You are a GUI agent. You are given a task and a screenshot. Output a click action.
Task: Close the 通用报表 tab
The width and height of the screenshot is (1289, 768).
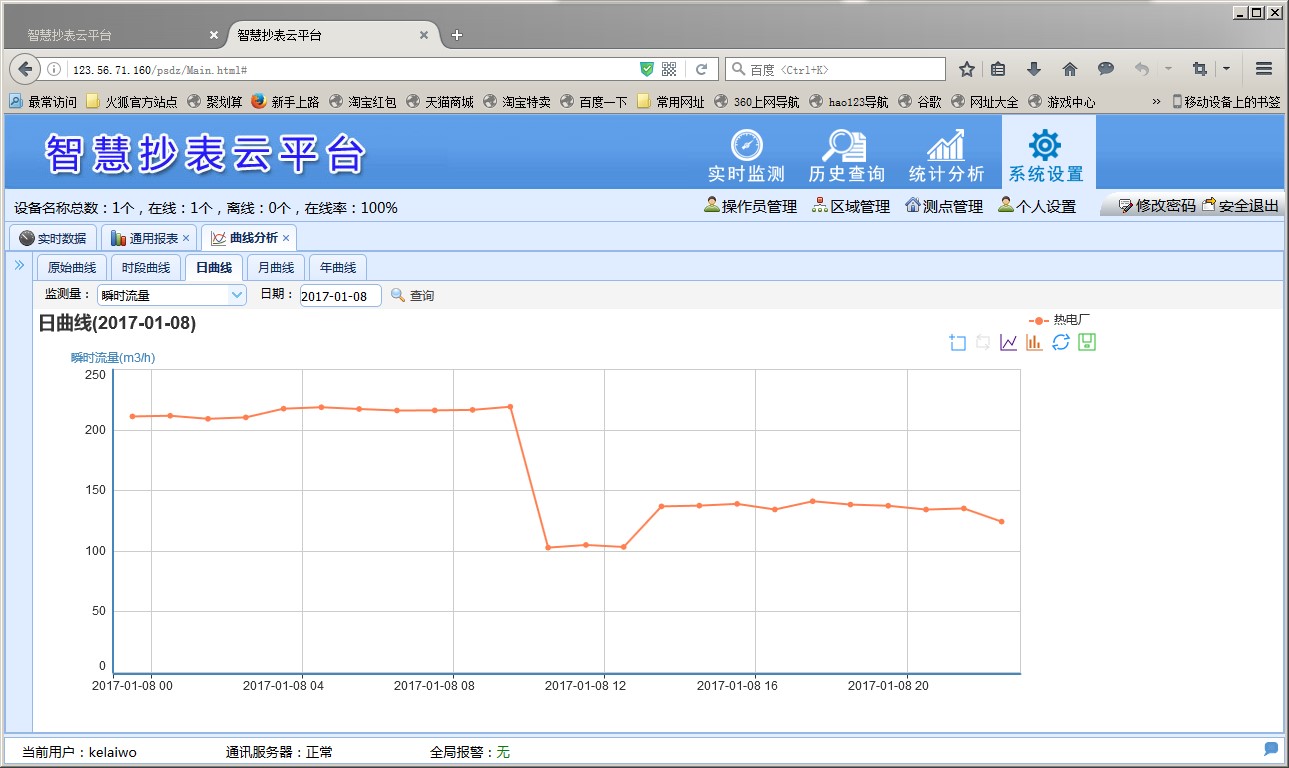pos(186,238)
